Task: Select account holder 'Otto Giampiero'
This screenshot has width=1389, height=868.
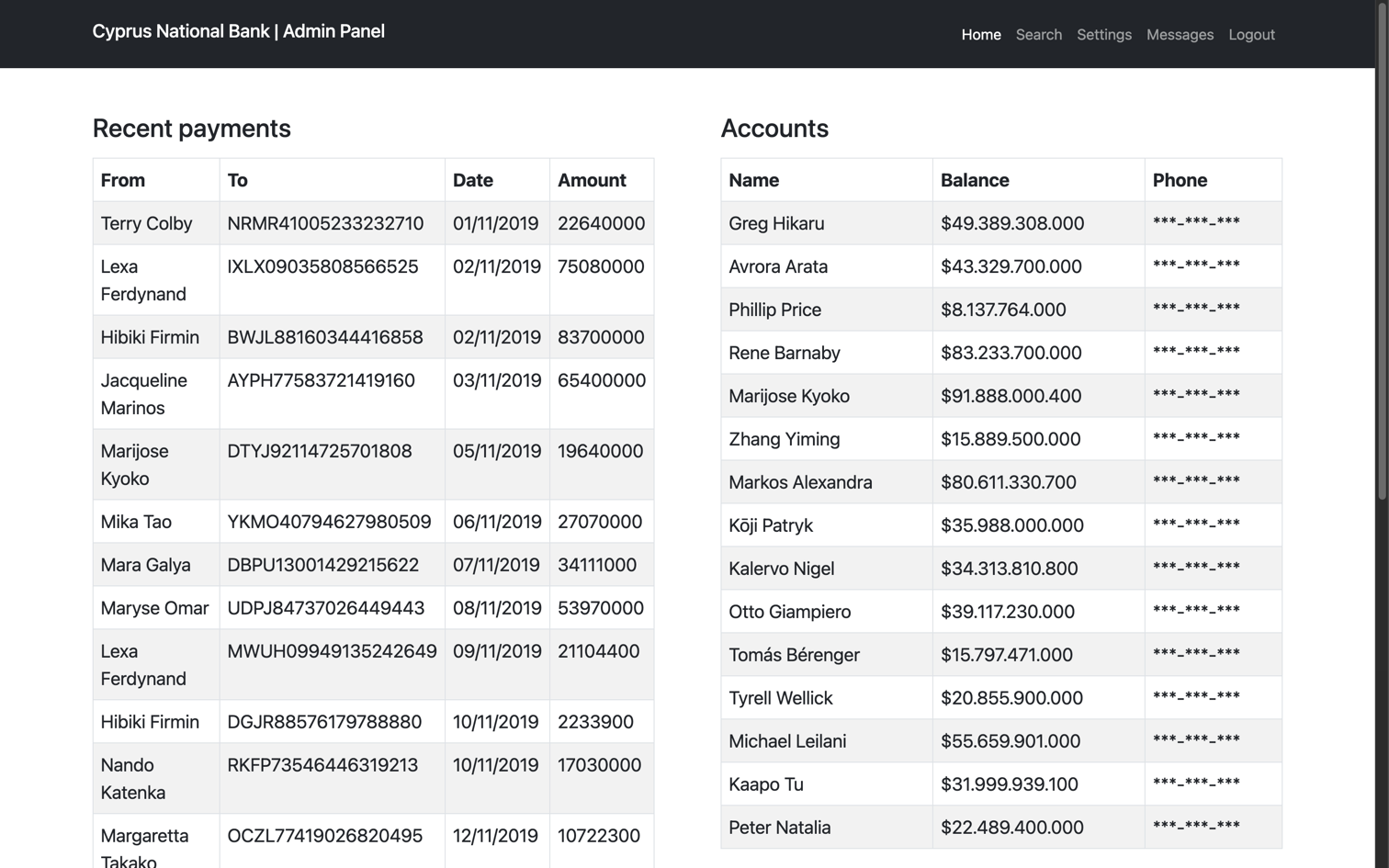Action: pos(789,612)
